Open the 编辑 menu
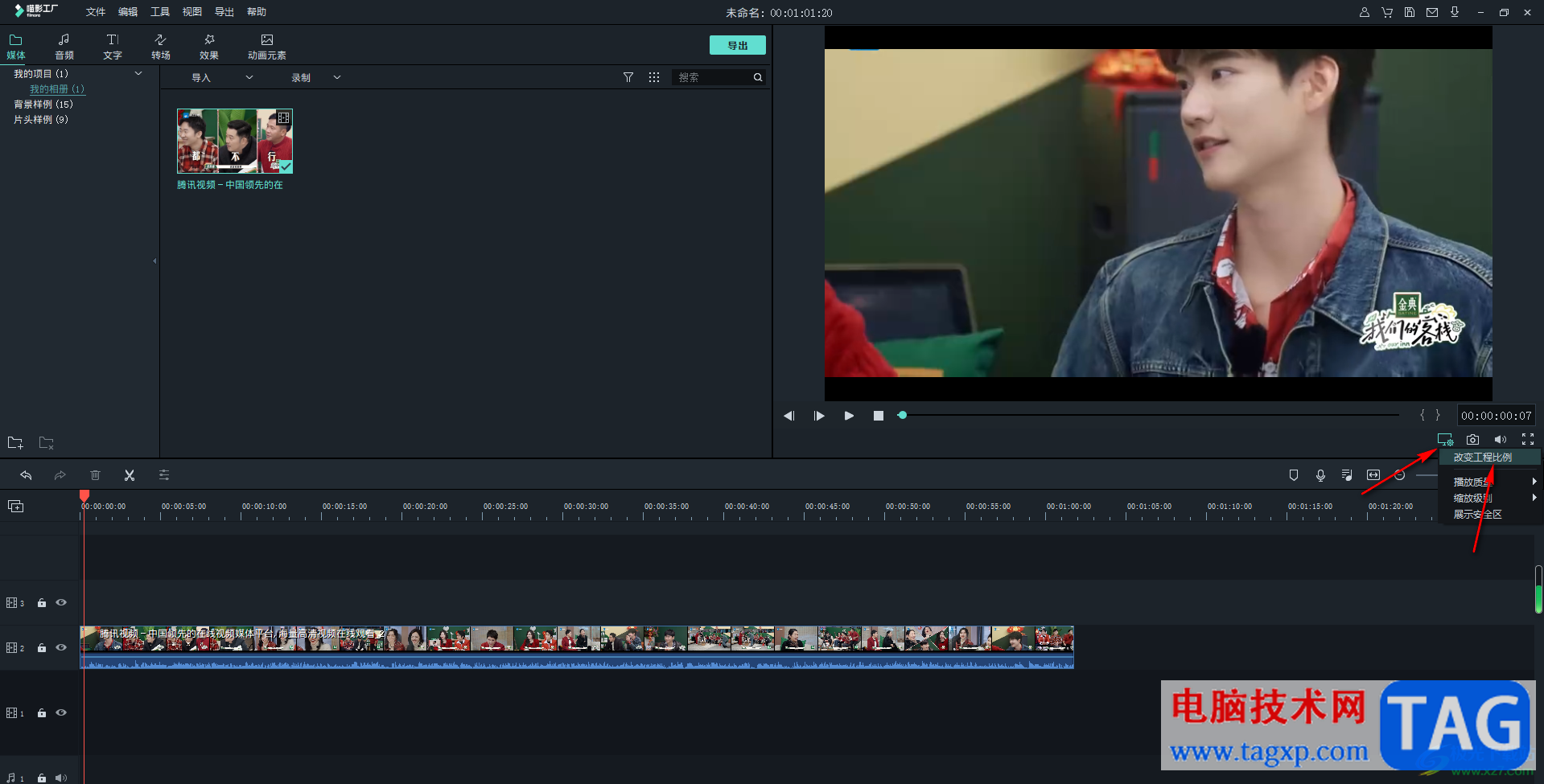The image size is (1544, 784). 128,12
